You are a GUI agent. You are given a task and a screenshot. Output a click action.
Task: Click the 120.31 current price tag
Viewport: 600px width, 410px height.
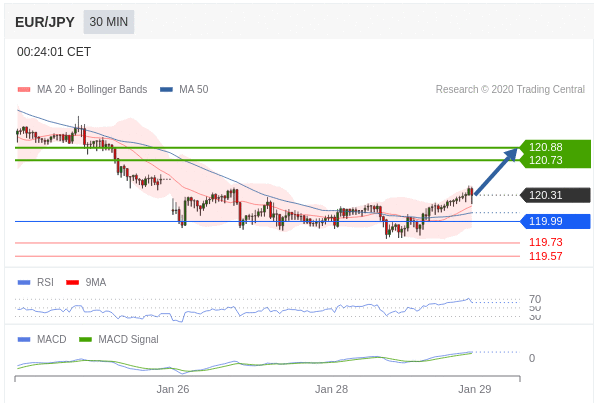click(545, 195)
